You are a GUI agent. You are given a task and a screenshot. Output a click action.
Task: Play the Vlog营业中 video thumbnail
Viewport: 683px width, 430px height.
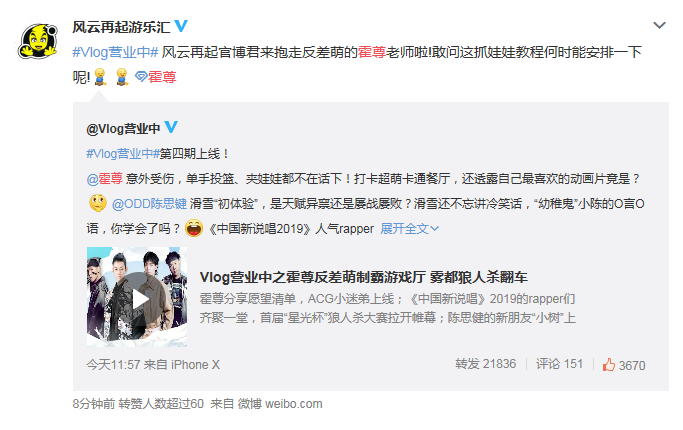(x=137, y=297)
